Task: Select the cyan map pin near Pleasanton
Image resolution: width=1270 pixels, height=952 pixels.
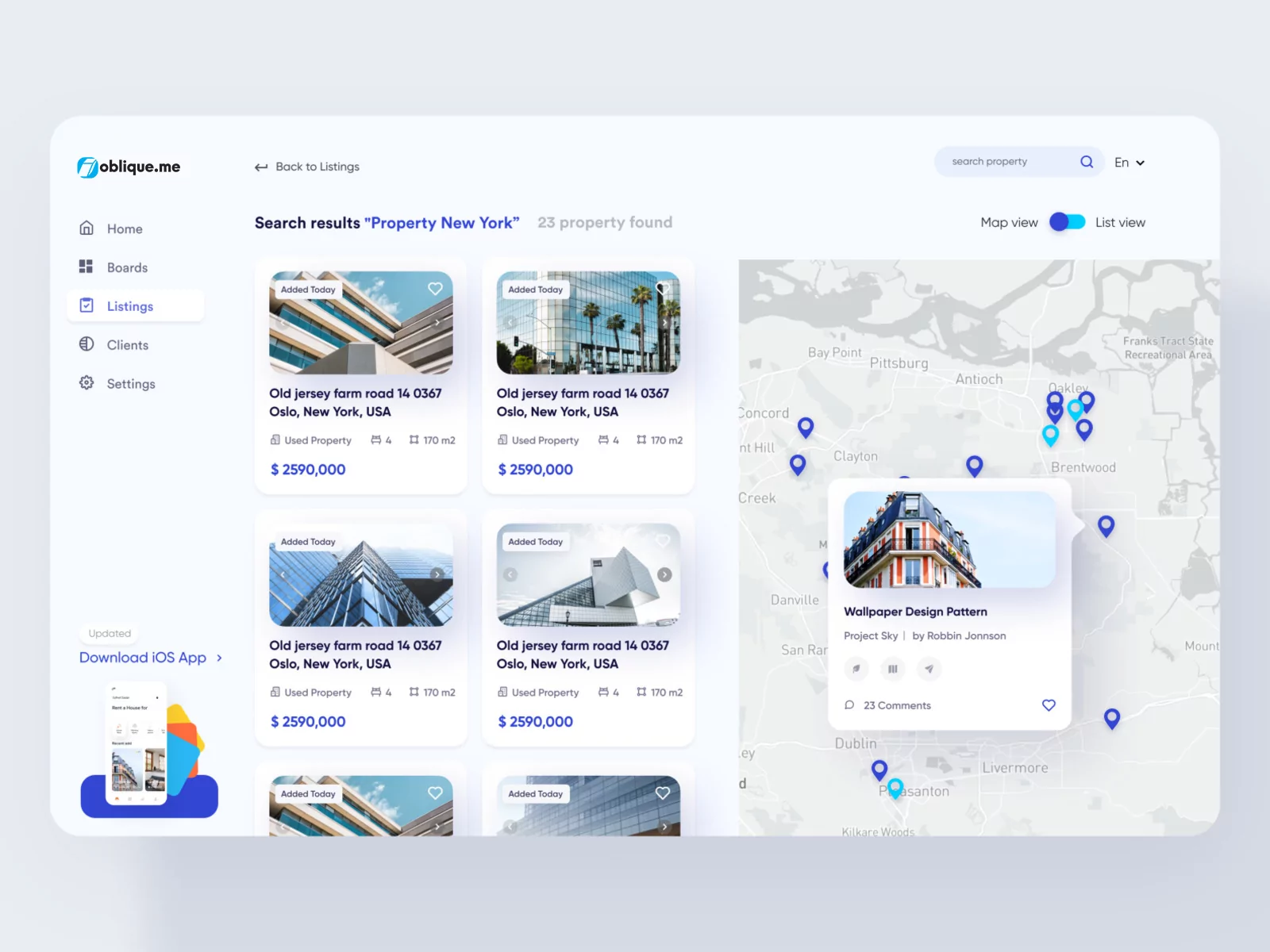Action: [x=895, y=788]
